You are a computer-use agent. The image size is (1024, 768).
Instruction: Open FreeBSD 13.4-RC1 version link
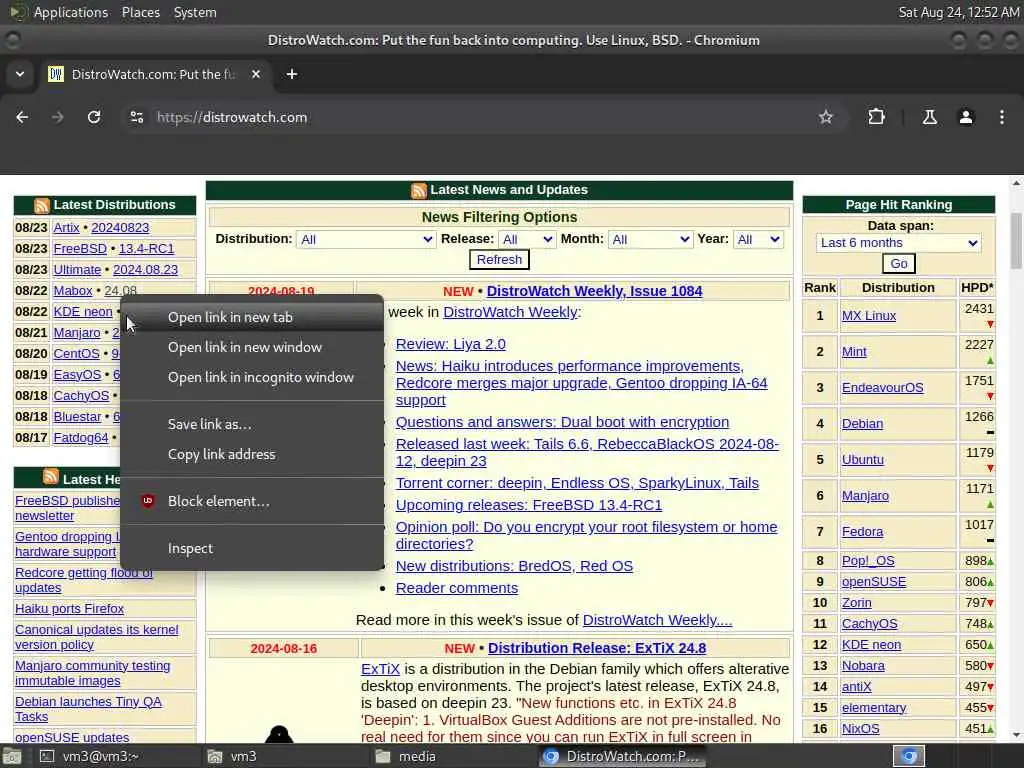coord(146,249)
